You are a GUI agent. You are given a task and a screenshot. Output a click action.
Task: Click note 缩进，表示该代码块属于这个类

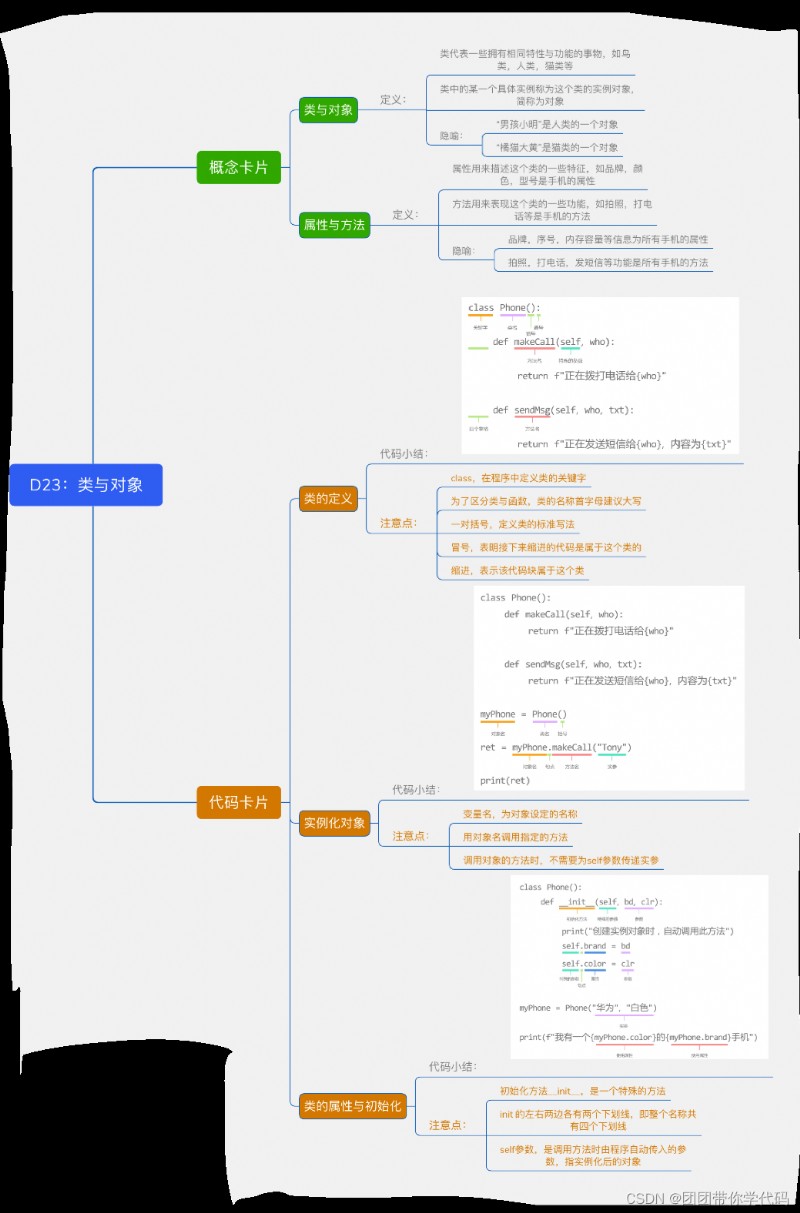[x=518, y=571]
